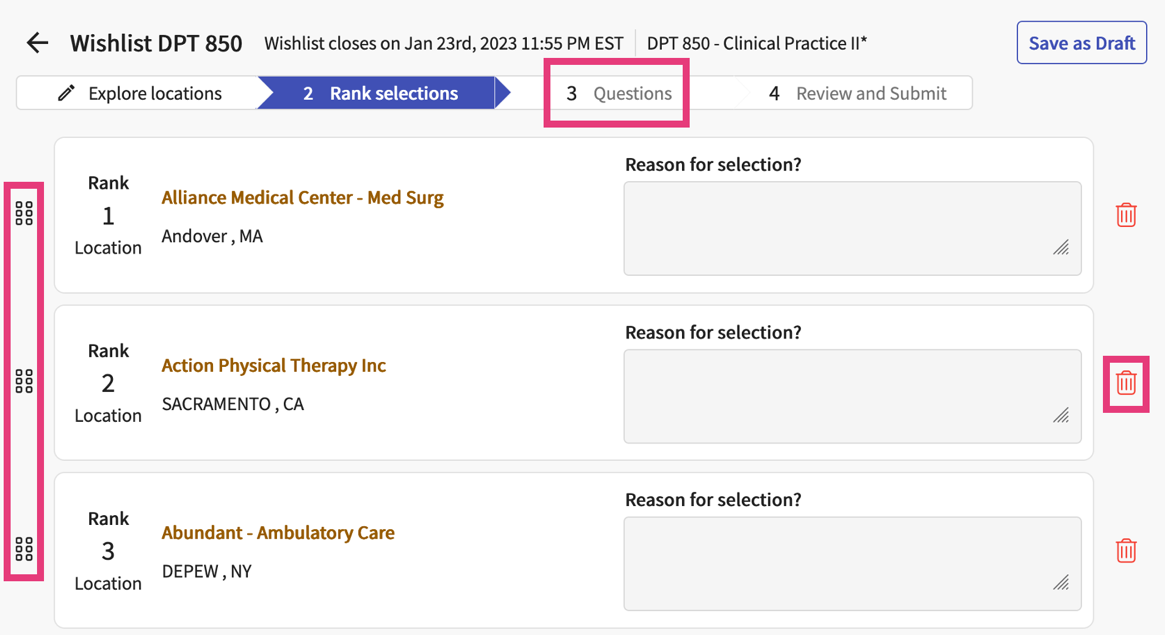Jump to Review and Submit step
This screenshot has width=1165, height=635.
click(858, 93)
